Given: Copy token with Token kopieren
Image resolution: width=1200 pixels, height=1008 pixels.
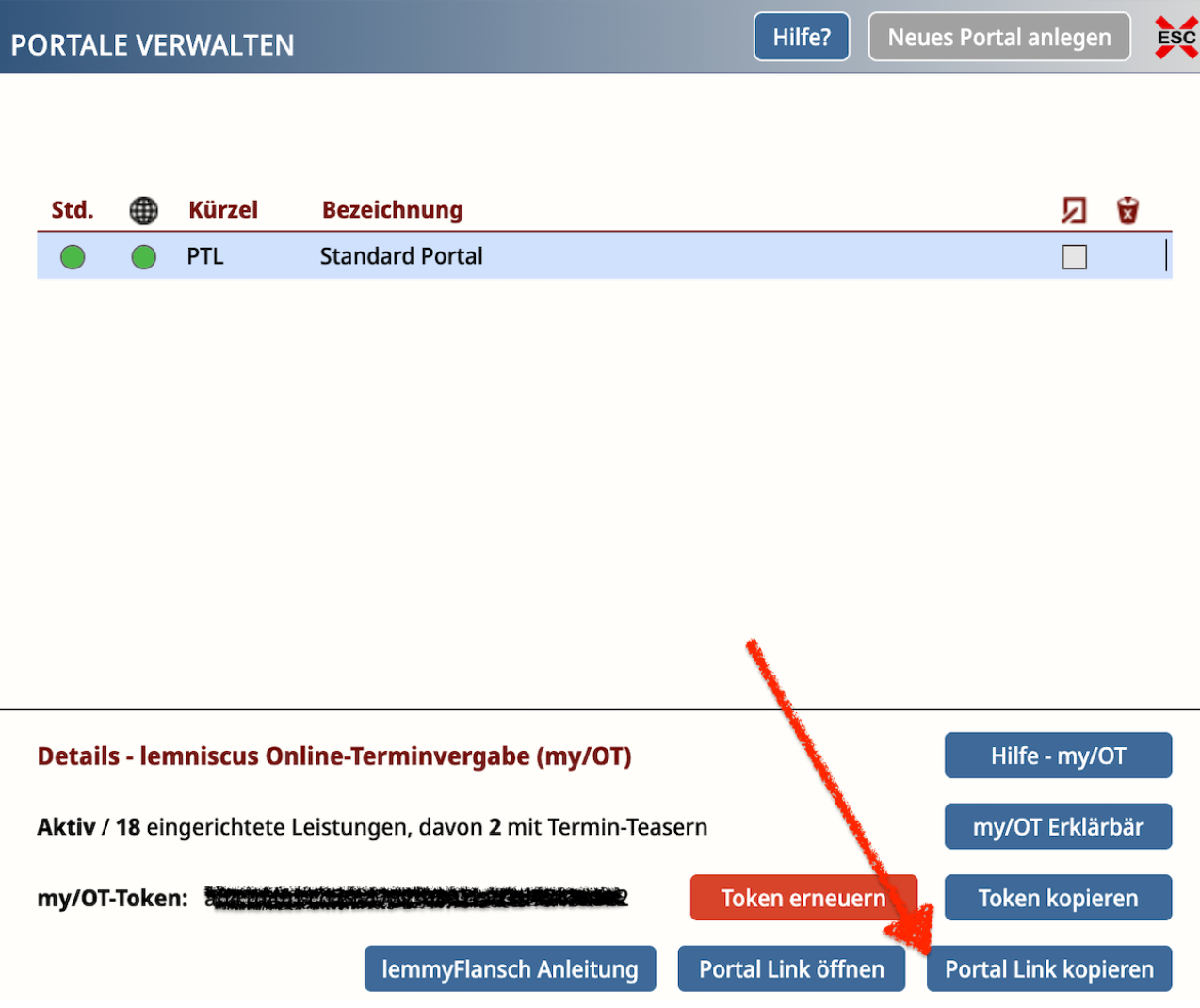Looking at the screenshot, I should pos(1058,898).
